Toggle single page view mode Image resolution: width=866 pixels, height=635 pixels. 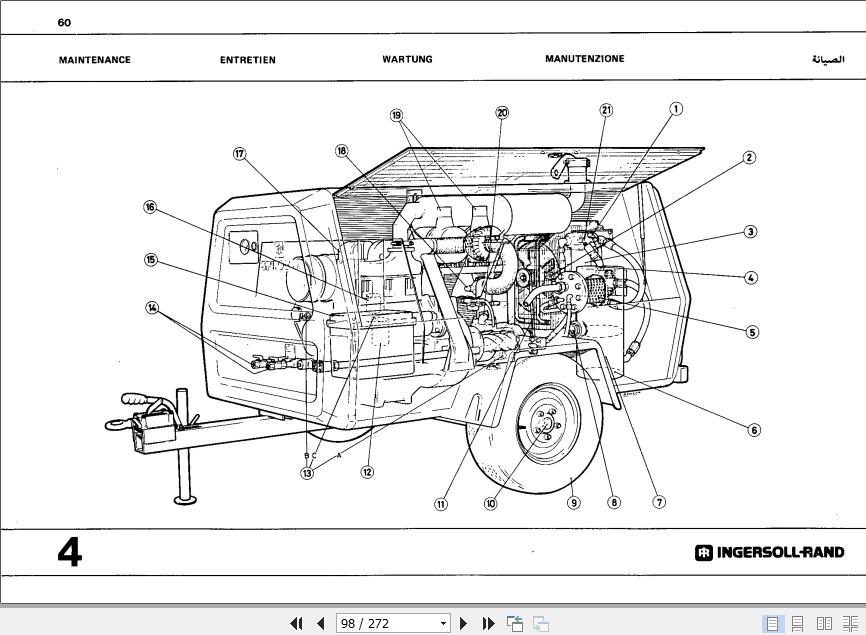(773, 624)
